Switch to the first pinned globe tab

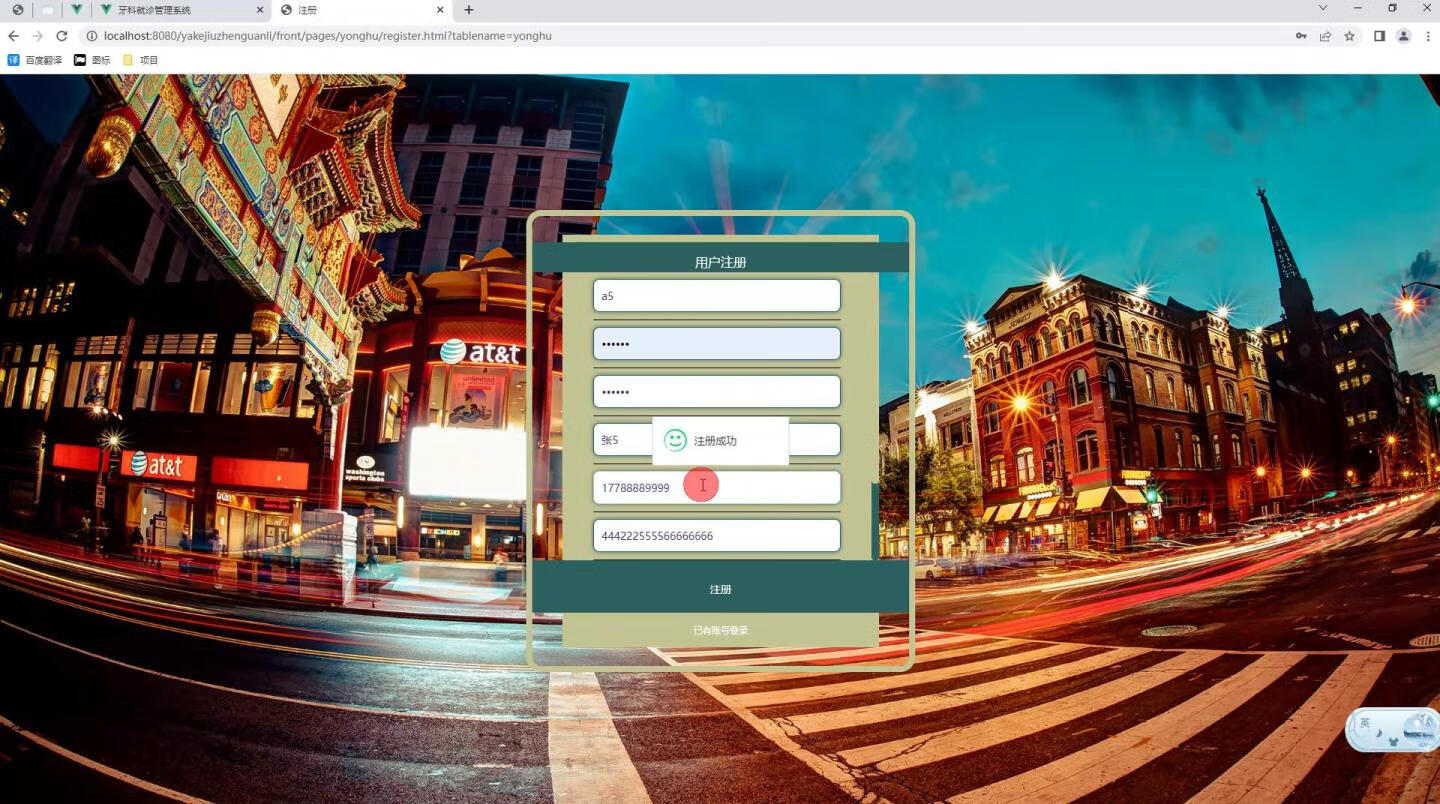tap(17, 10)
